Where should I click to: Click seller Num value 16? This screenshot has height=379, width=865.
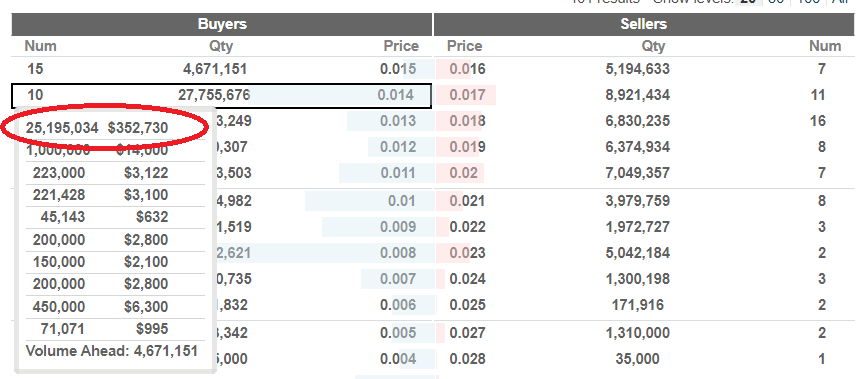tap(818, 121)
